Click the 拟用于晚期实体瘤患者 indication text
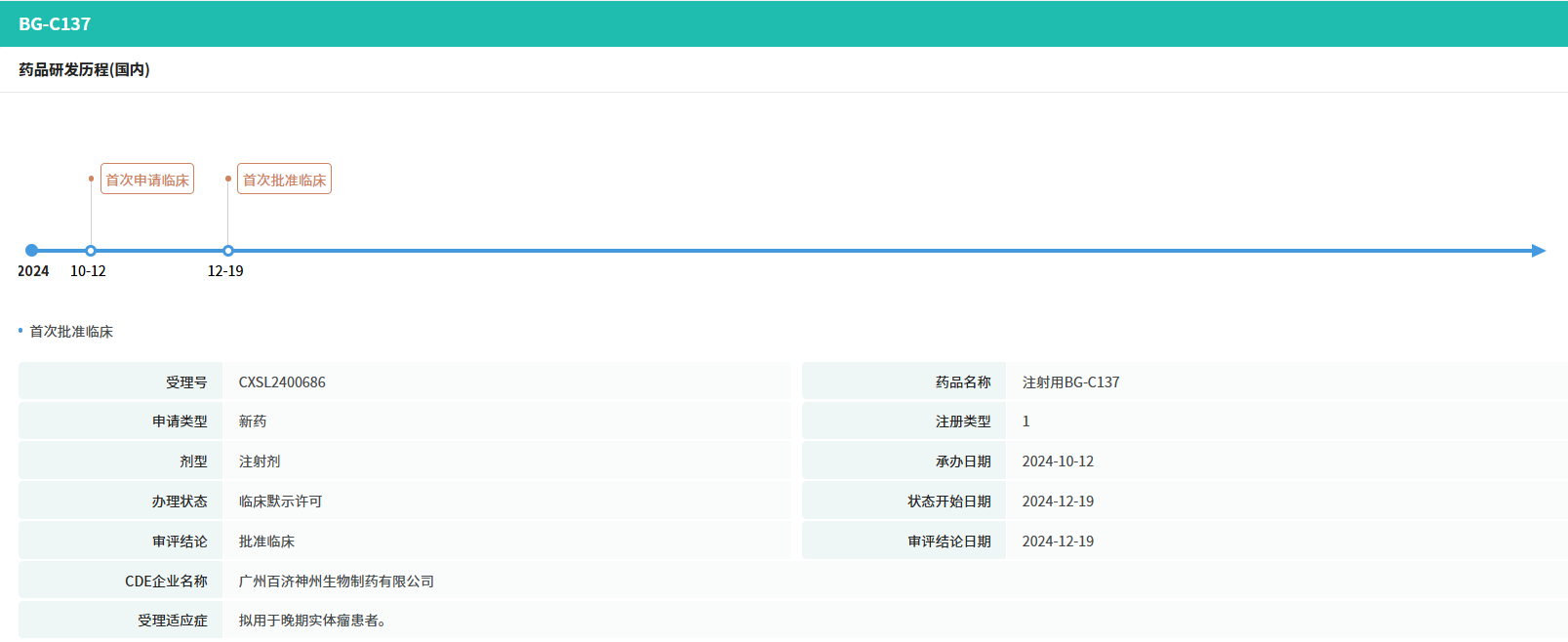The height and width of the screenshot is (642, 1568). point(312,621)
